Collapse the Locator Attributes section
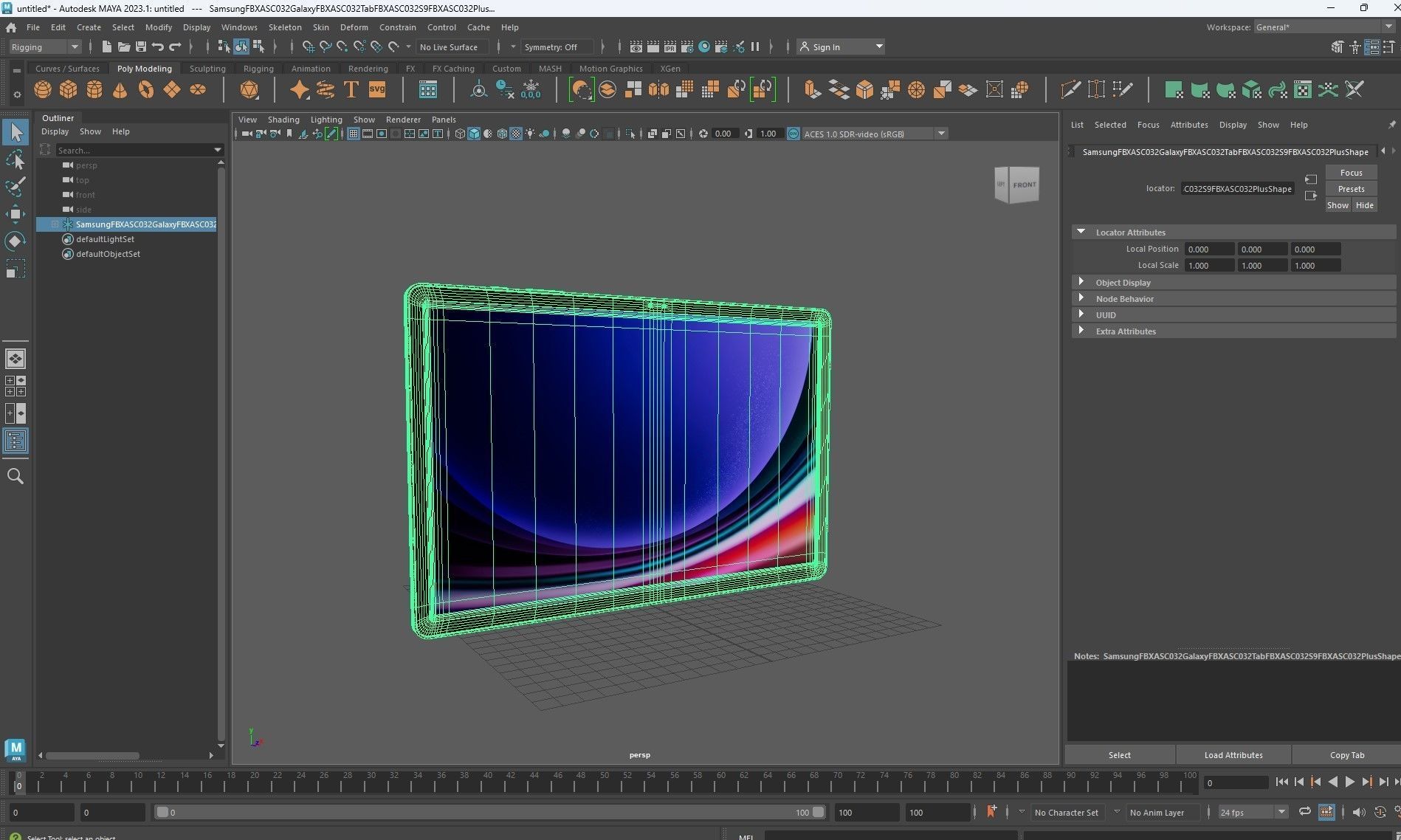Screen dimensions: 1401x840 1081,232
